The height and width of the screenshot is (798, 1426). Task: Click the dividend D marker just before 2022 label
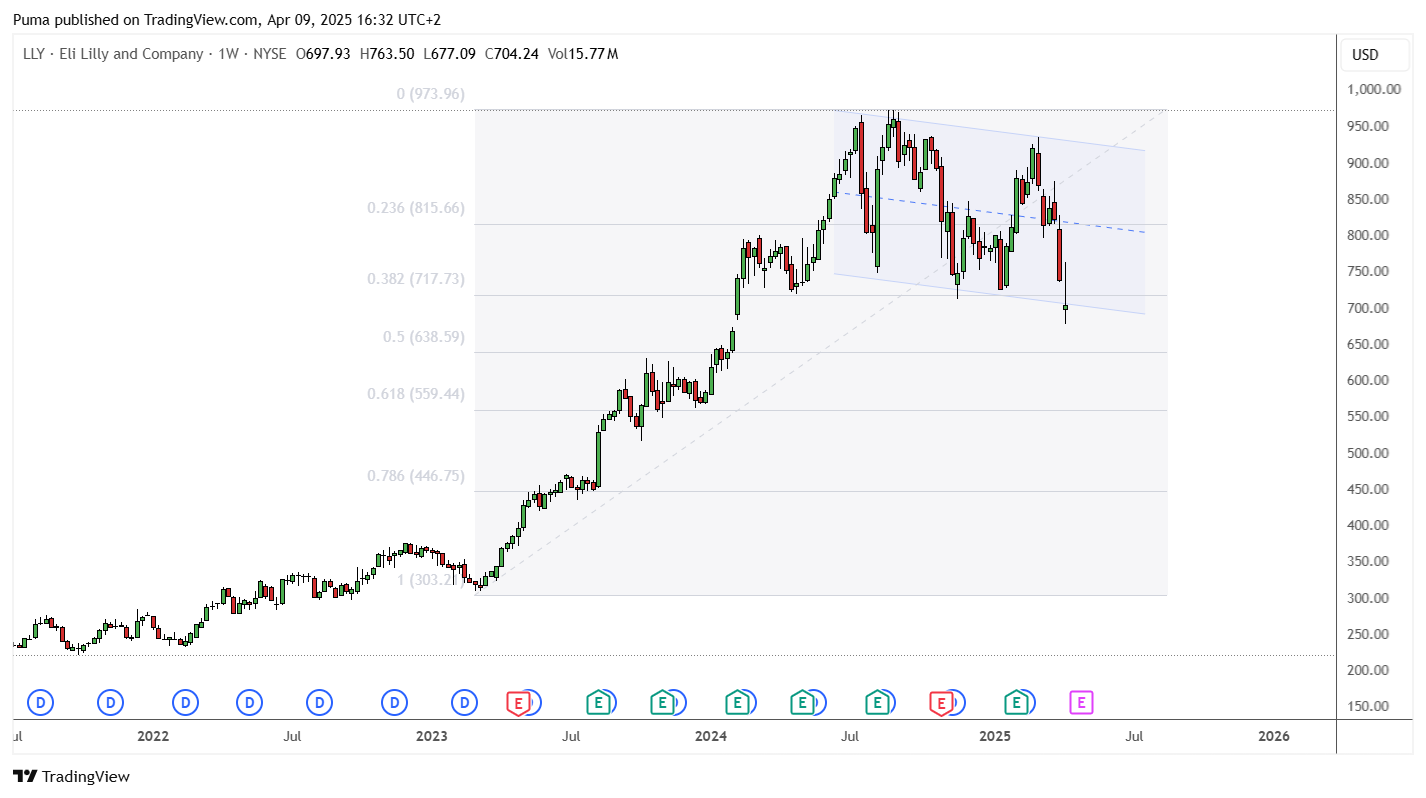pyautogui.click(x=111, y=703)
